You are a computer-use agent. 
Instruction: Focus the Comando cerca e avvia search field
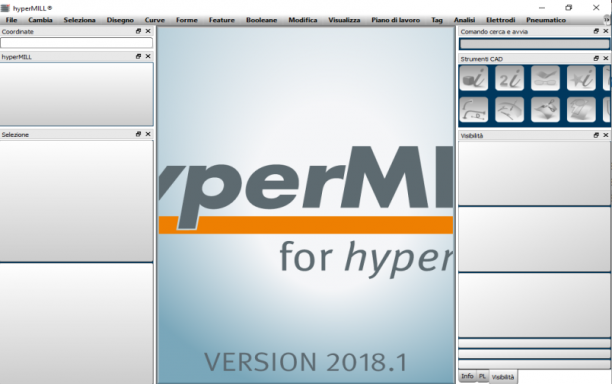pos(534,44)
